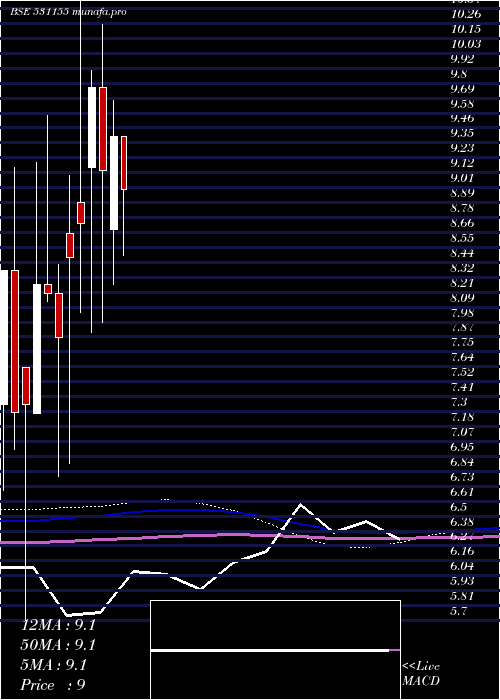Click the 7.41 price axis label
The height and width of the screenshot is (700, 500).
pos(463,387)
